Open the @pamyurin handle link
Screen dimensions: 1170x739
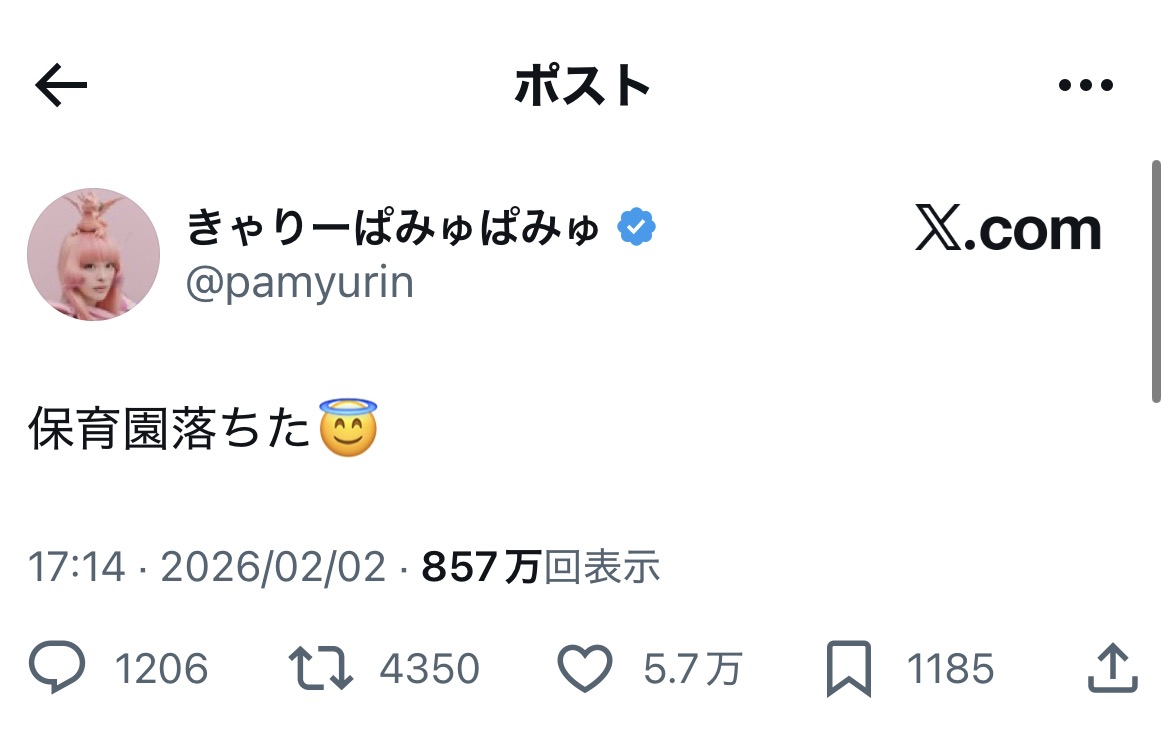point(300,284)
